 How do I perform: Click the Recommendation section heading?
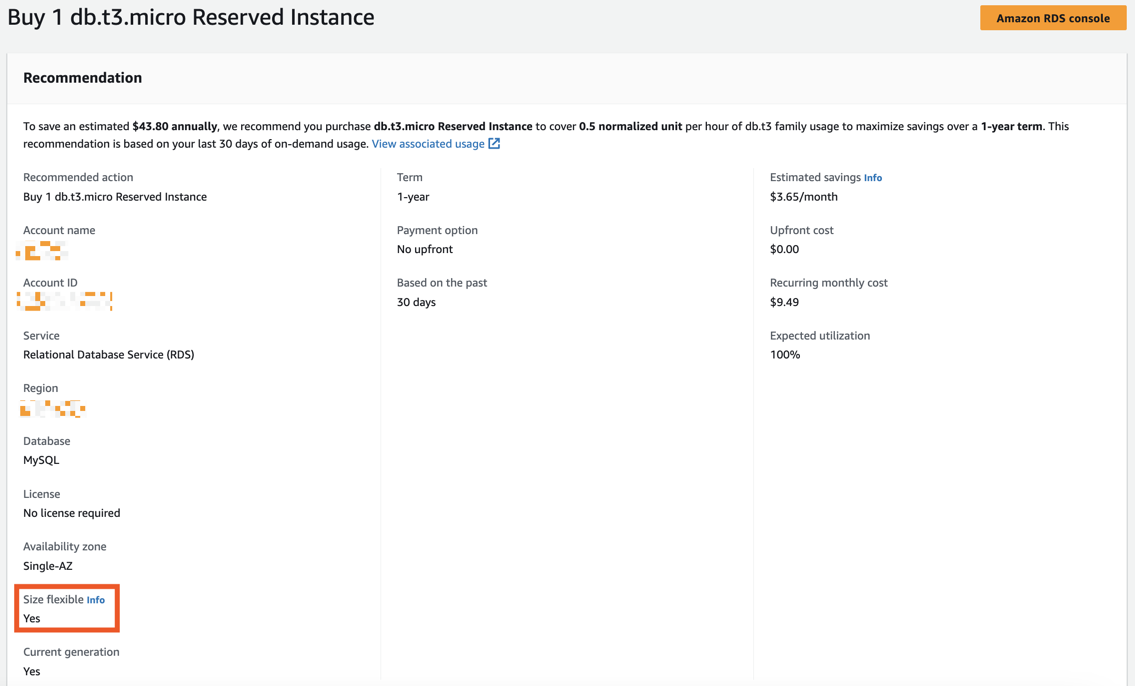[x=82, y=78]
